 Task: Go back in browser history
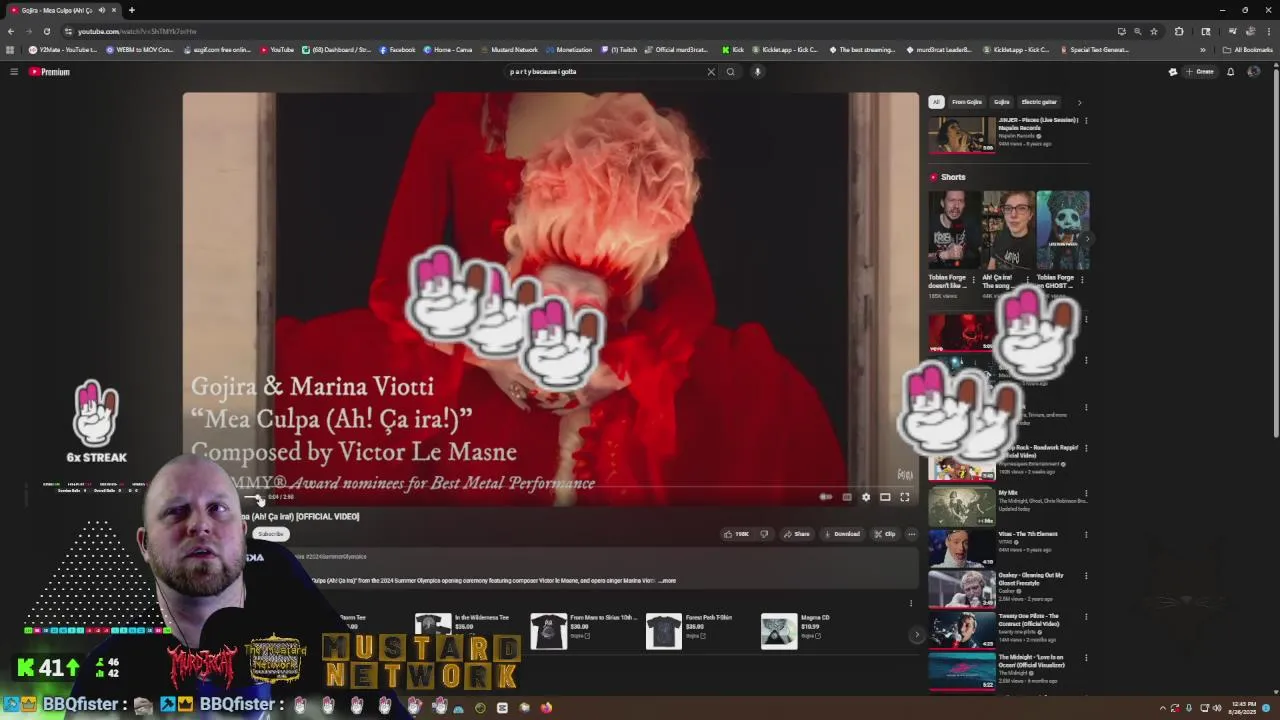[10, 31]
